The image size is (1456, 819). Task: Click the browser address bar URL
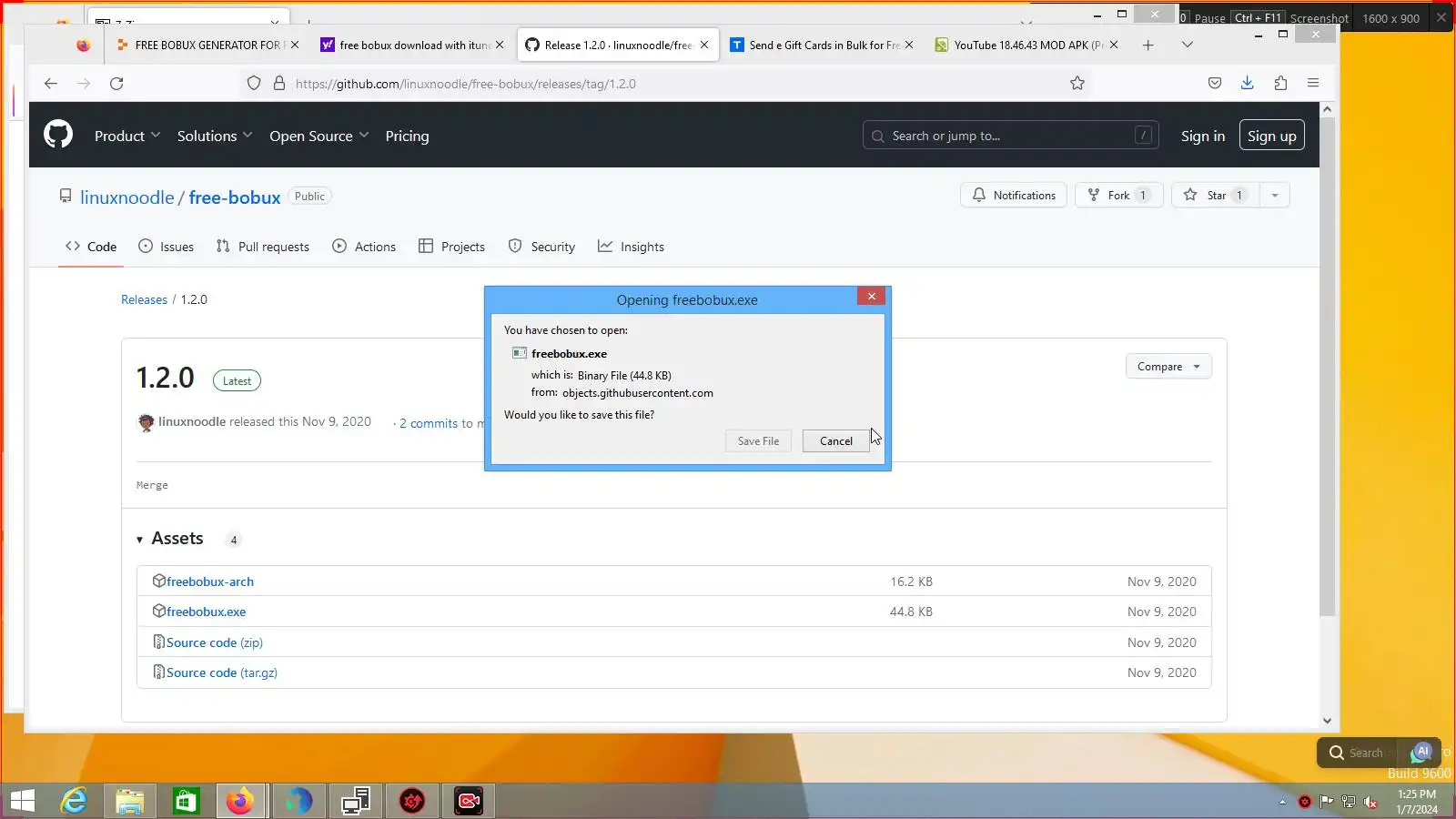(466, 84)
